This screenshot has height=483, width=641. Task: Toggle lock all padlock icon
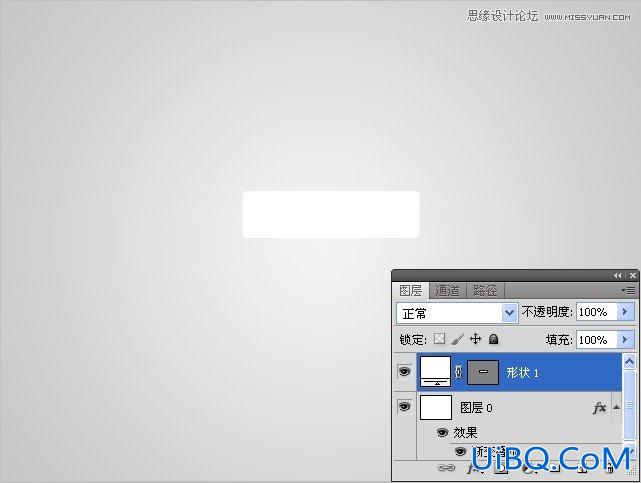coord(493,339)
